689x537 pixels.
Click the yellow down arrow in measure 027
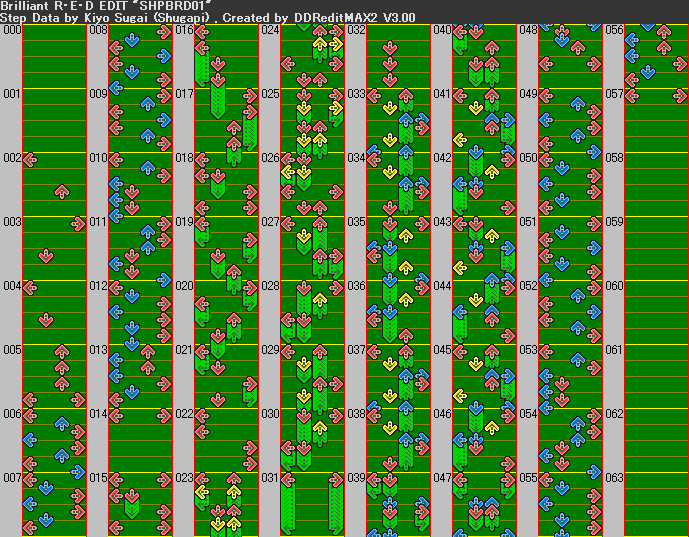click(x=304, y=236)
